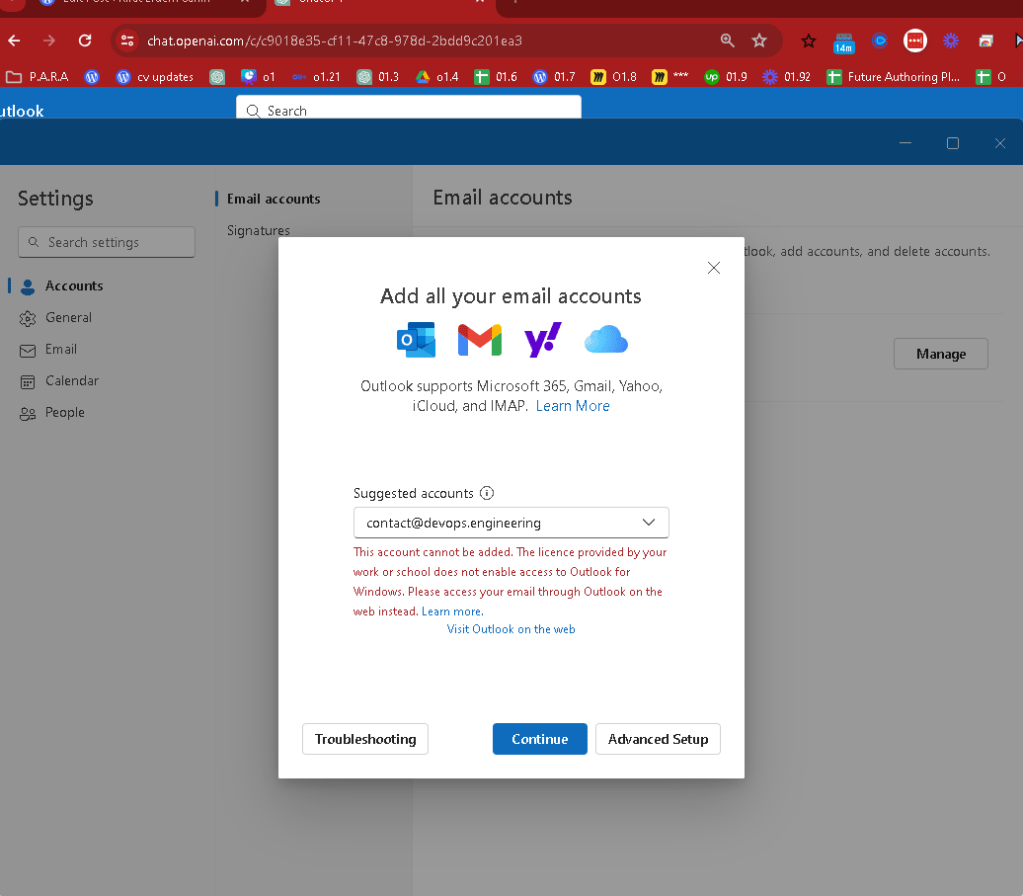Click the Outlook logo in the dialog
The height and width of the screenshot is (896, 1023).
pos(416,339)
